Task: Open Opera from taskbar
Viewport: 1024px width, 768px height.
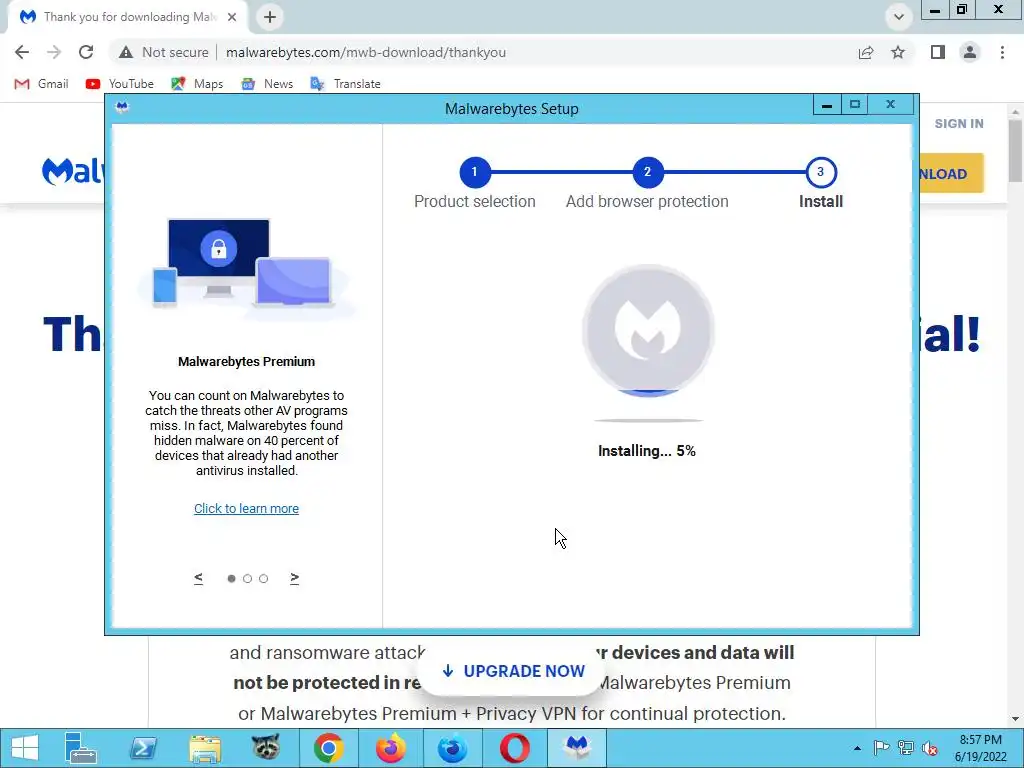Action: coord(515,748)
